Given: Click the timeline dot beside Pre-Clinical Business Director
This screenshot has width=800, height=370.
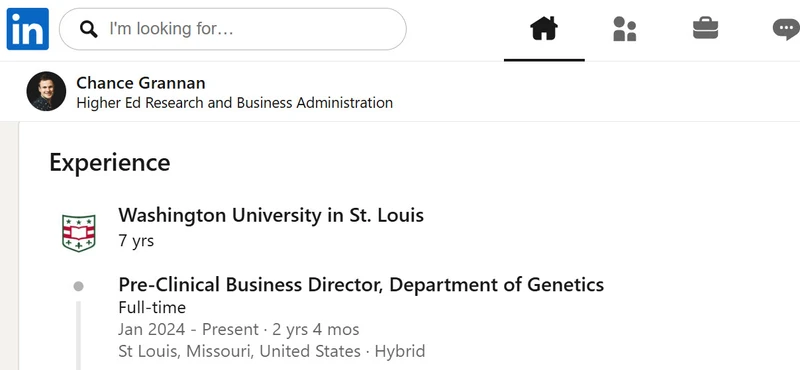Looking at the screenshot, I should 78,286.
